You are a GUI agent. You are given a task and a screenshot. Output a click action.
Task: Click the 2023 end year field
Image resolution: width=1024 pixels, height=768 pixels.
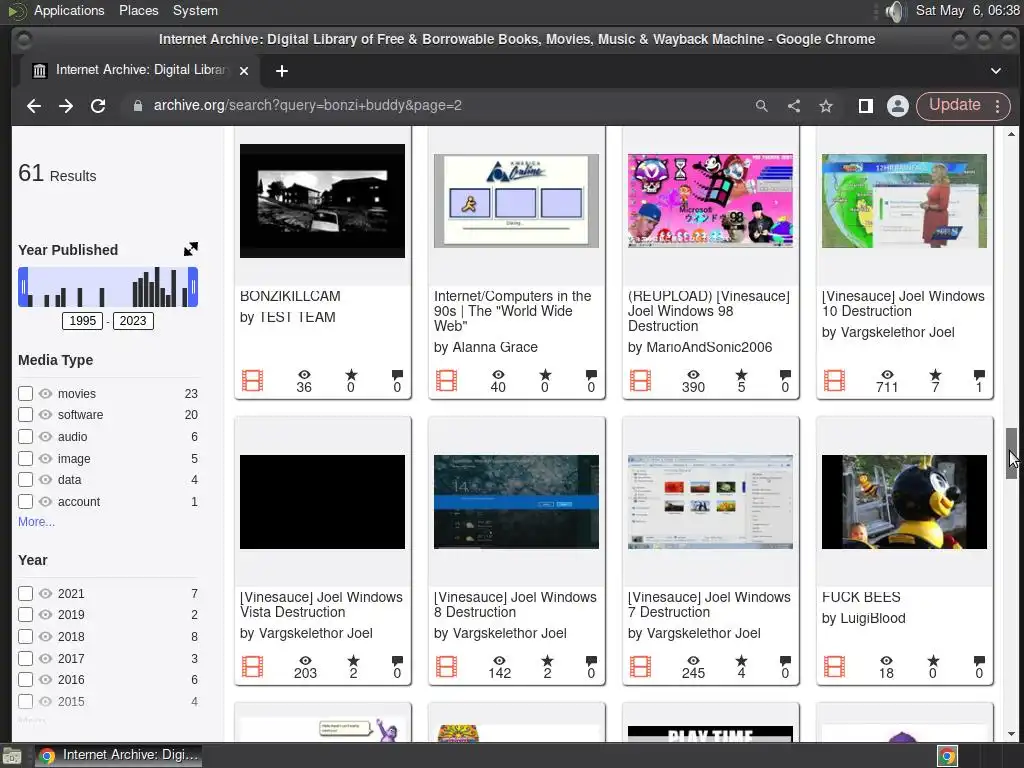(x=133, y=321)
